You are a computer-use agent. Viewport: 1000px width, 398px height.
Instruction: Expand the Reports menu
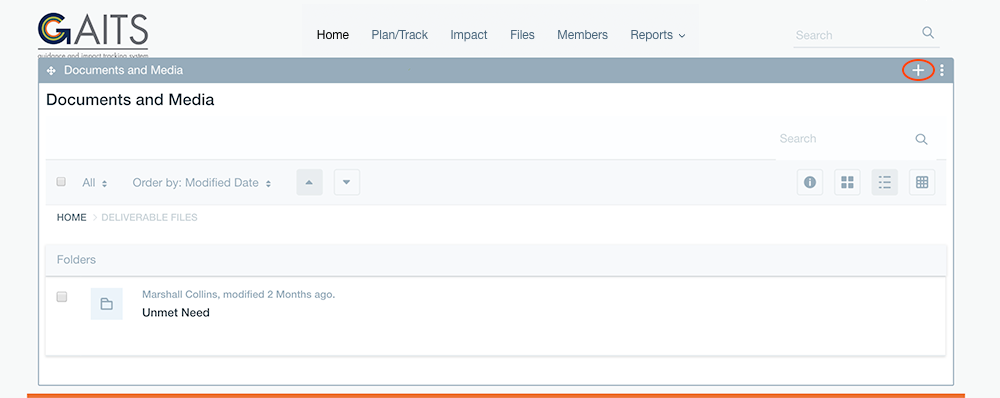coord(658,35)
